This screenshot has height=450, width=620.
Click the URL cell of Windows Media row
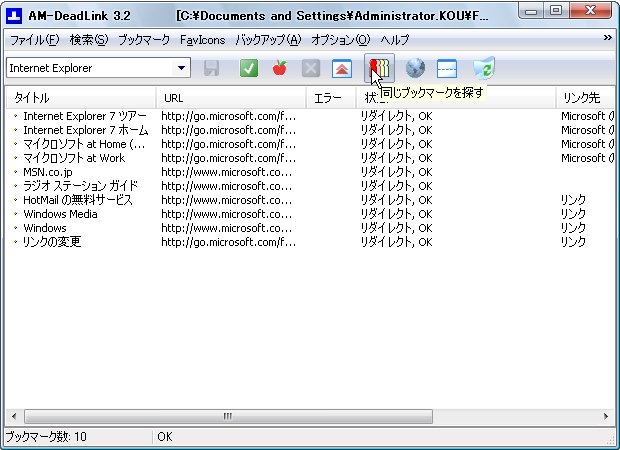tap(227, 214)
